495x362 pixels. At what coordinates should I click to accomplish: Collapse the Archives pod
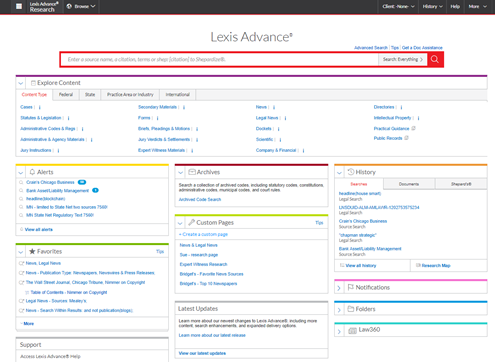(x=180, y=172)
